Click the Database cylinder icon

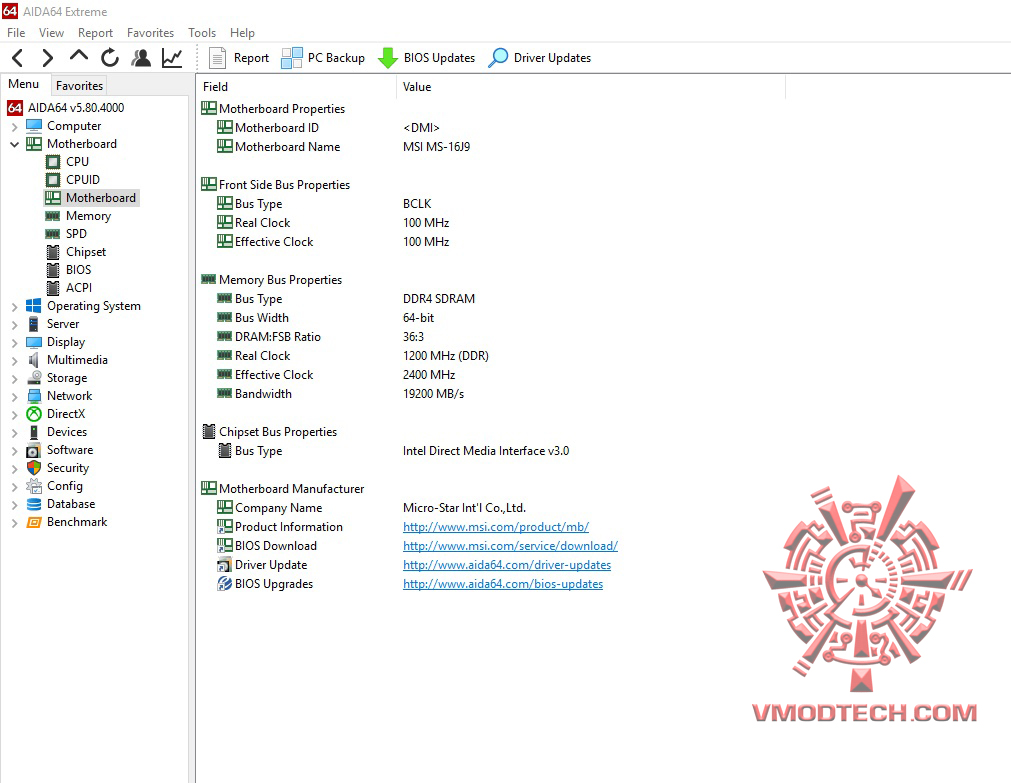coord(34,504)
